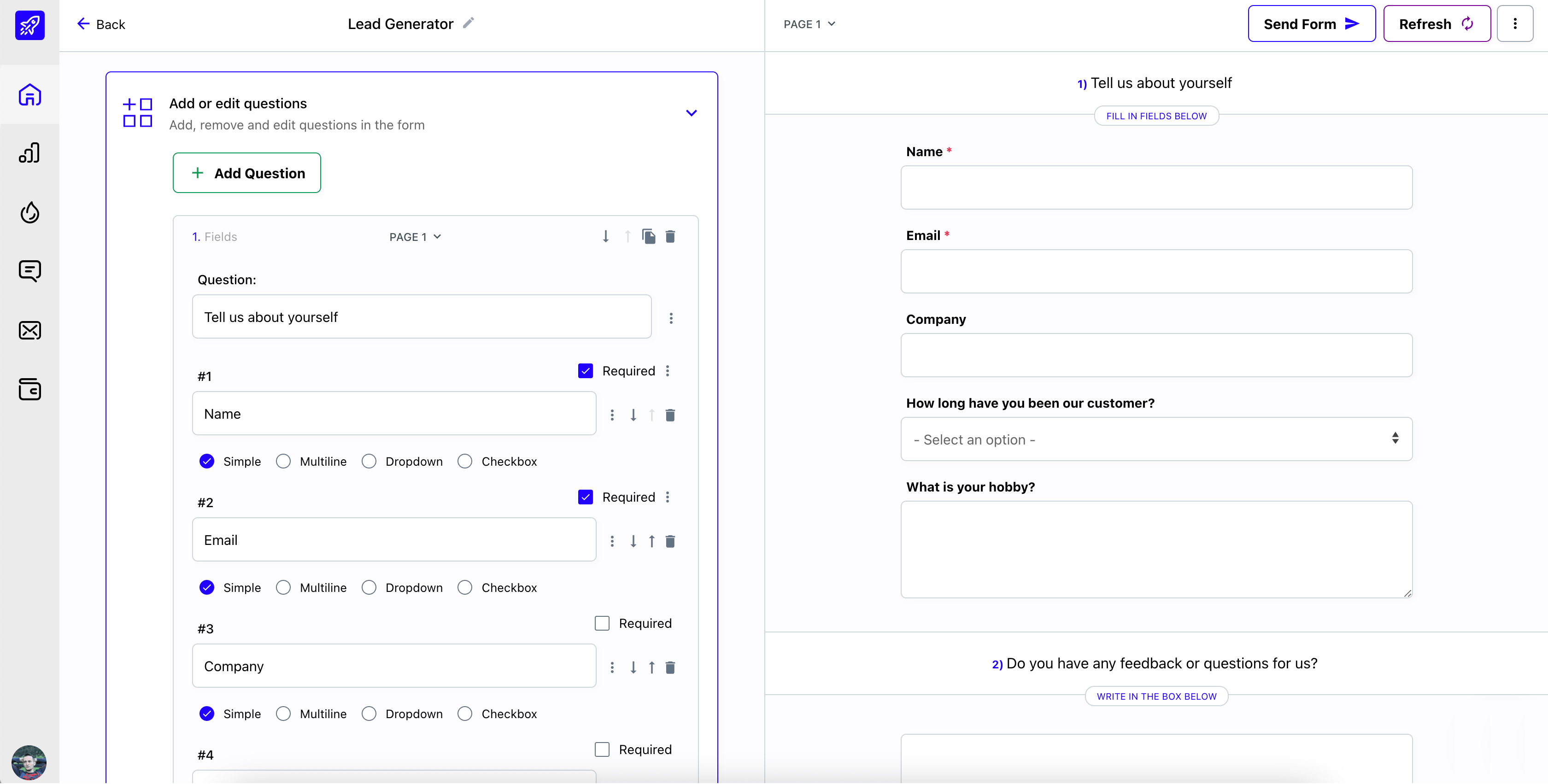The image size is (1548, 784).
Task: Open the three-dot menu at top right
Action: coord(1516,23)
